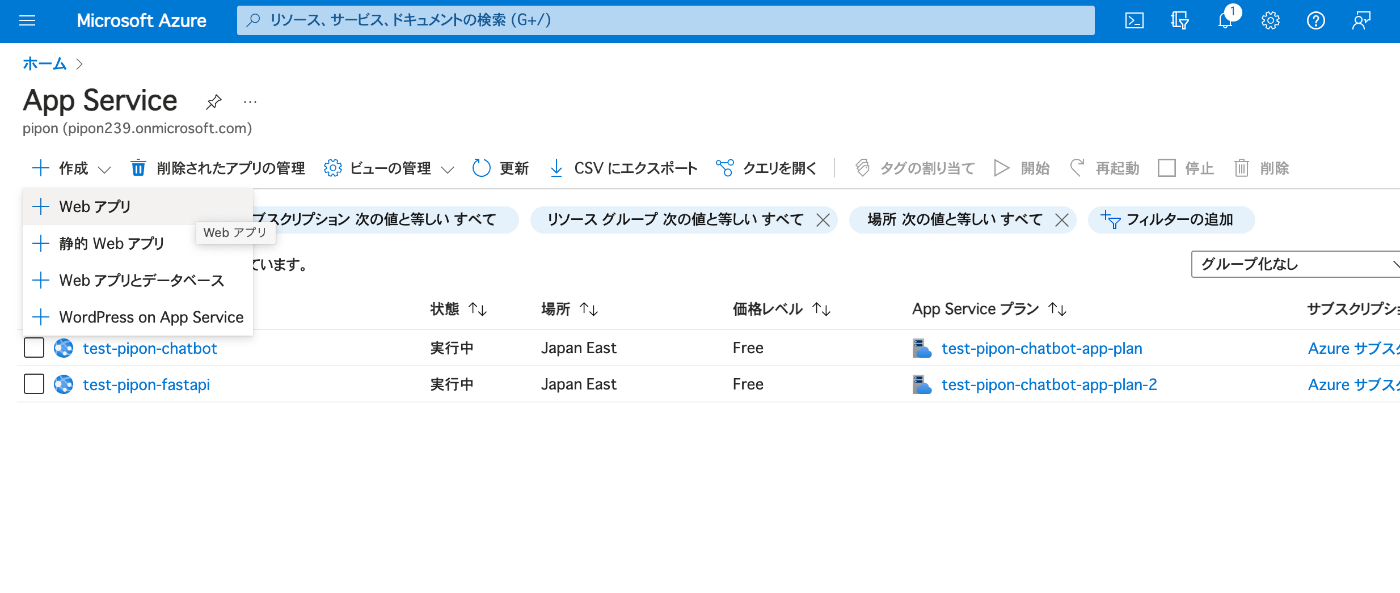Screen dimensions: 1400x593
Task: Tick the checkbox for test-pipon-chatbot
Action: click(34, 348)
